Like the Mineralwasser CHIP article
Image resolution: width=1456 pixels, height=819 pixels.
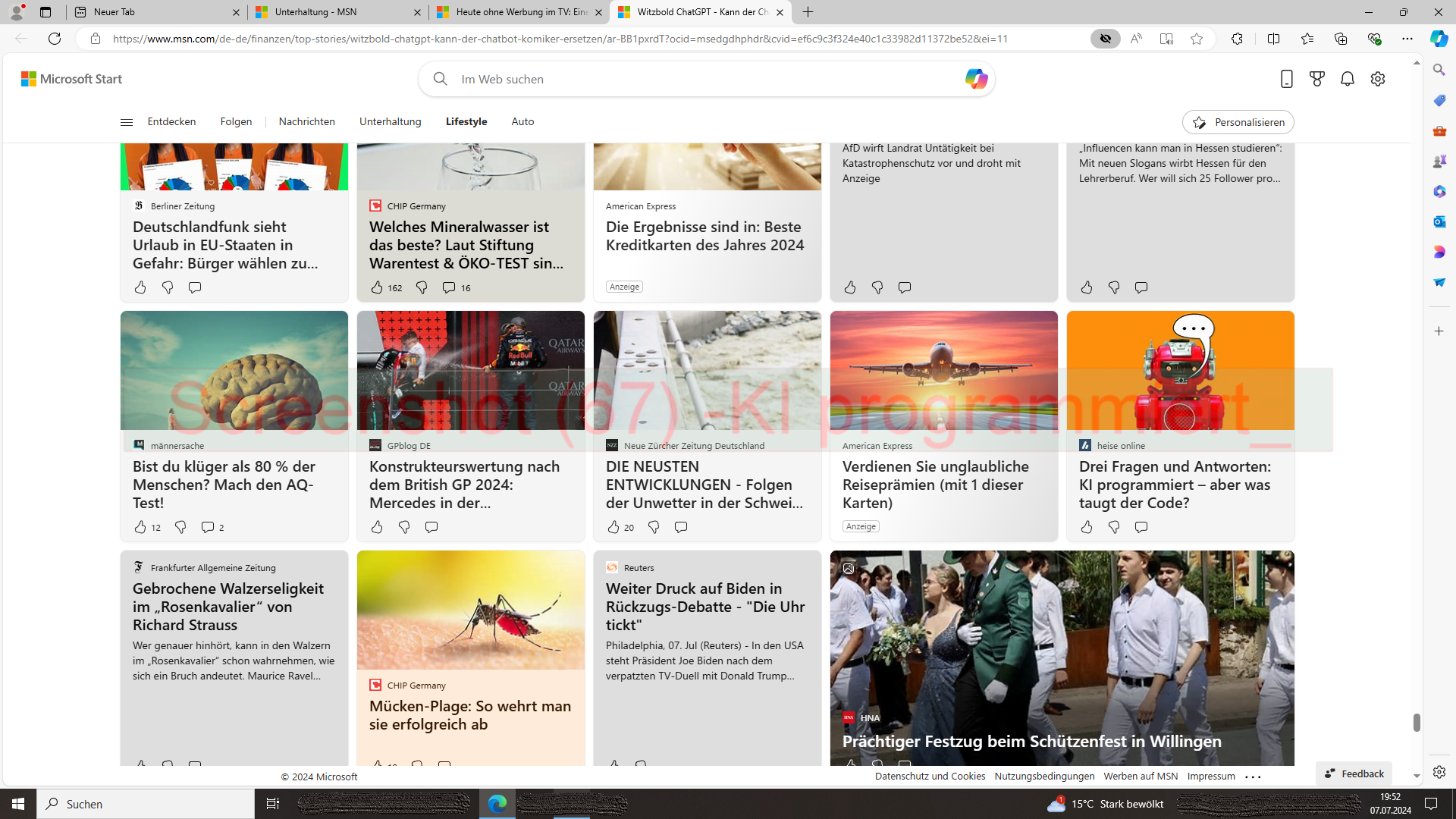(377, 287)
